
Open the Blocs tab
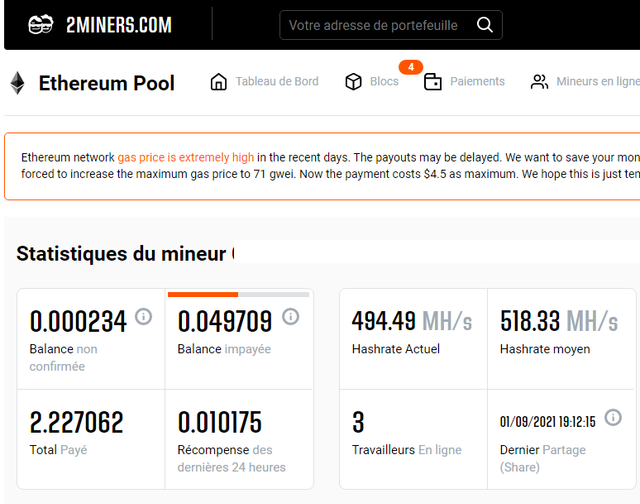pos(372,82)
